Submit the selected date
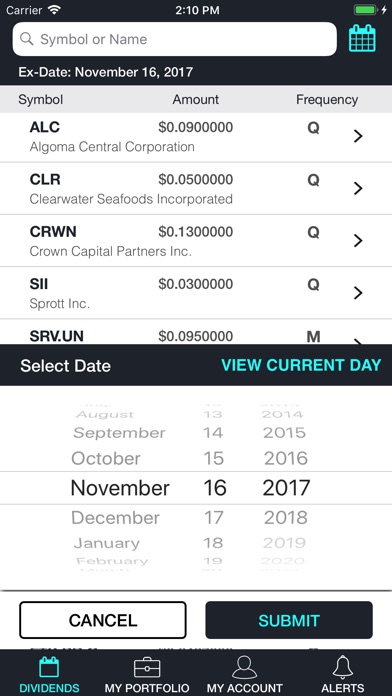The image size is (392, 696). (x=289, y=620)
